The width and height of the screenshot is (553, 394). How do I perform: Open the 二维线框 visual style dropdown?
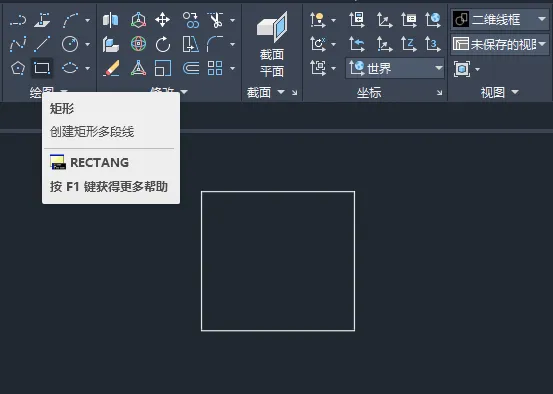(500, 19)
